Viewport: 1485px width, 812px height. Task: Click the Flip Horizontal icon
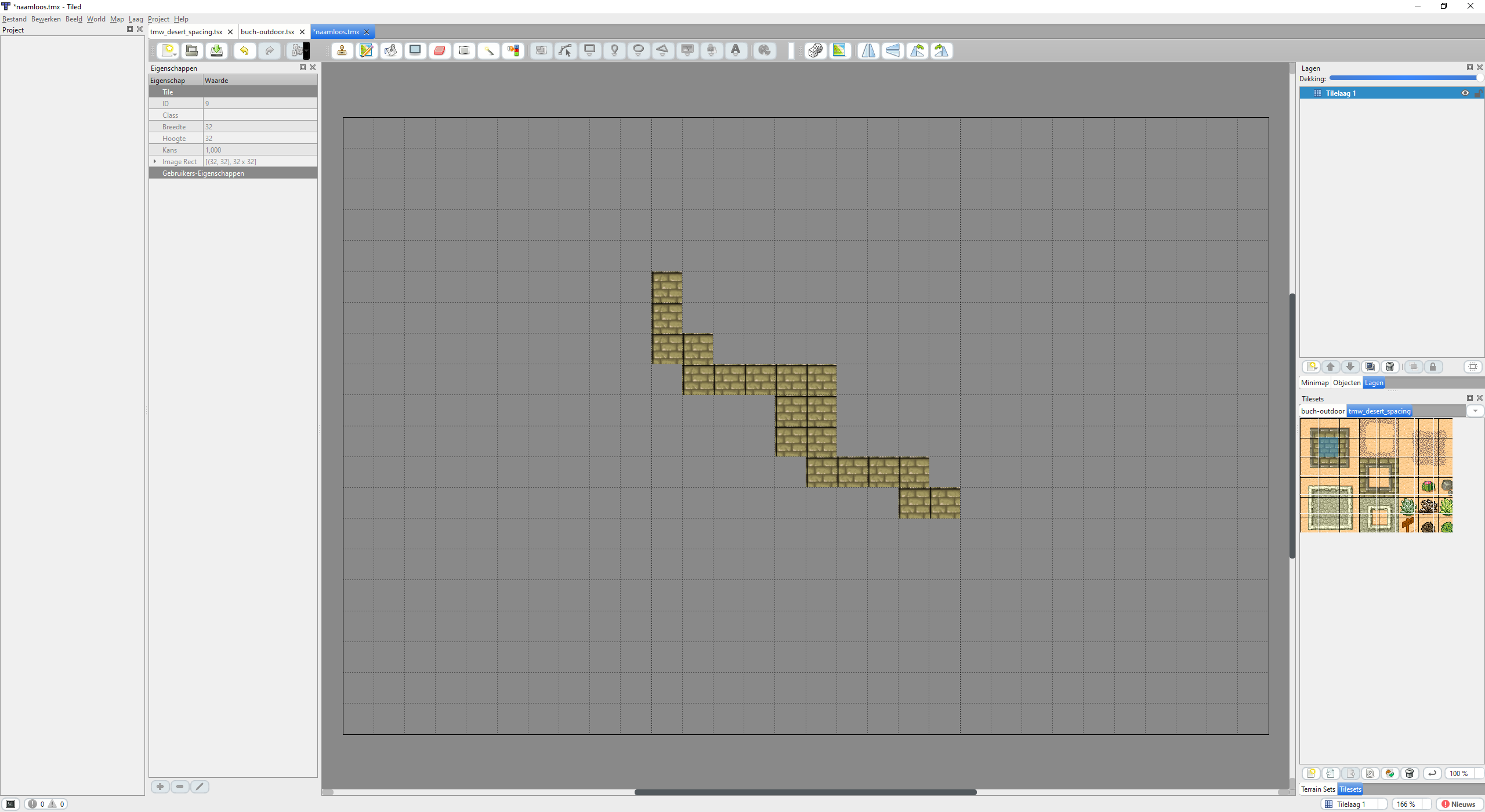pyautogui.click(x=868, y=50)
